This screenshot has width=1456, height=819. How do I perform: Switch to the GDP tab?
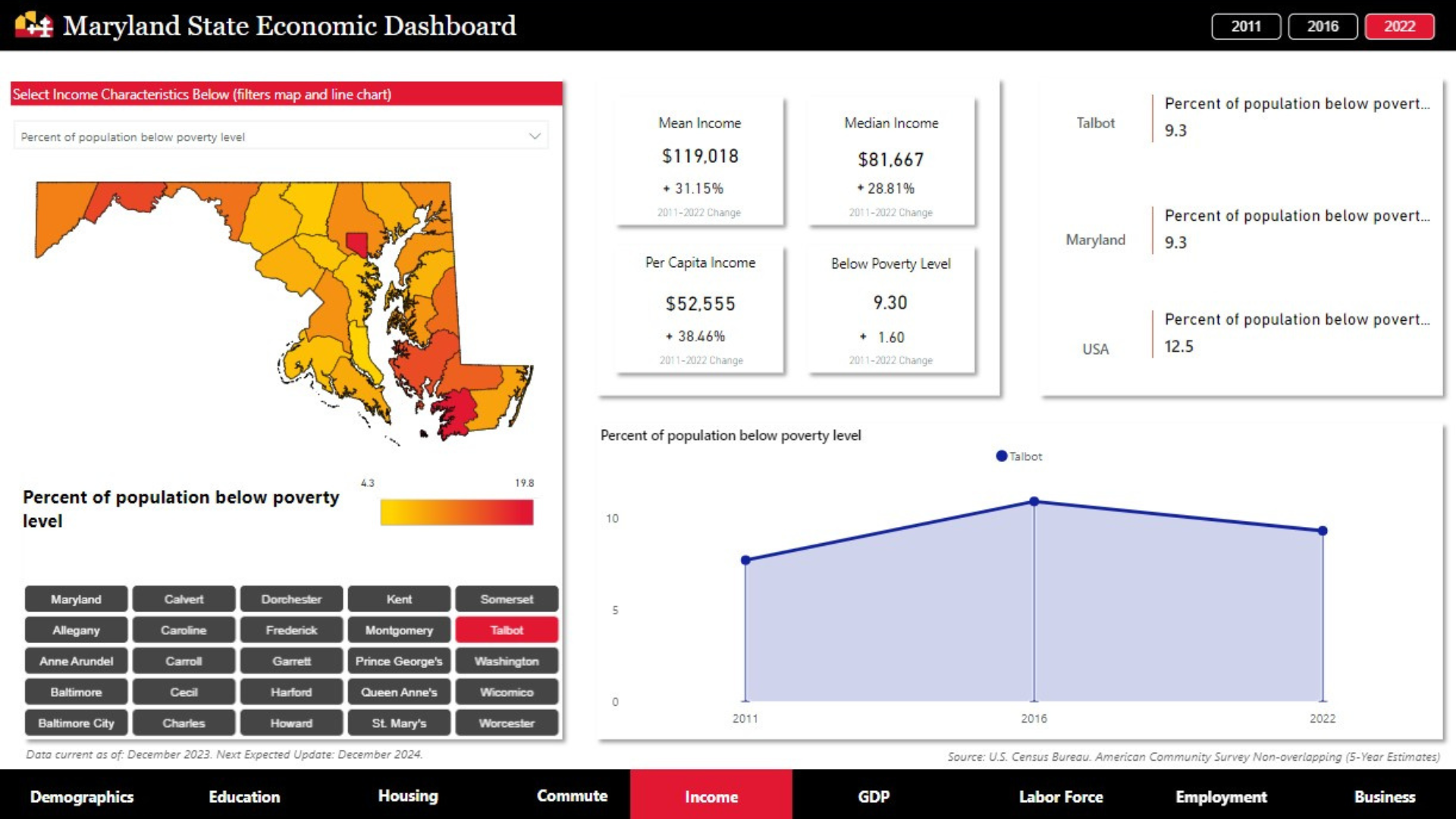pos(873,796)
